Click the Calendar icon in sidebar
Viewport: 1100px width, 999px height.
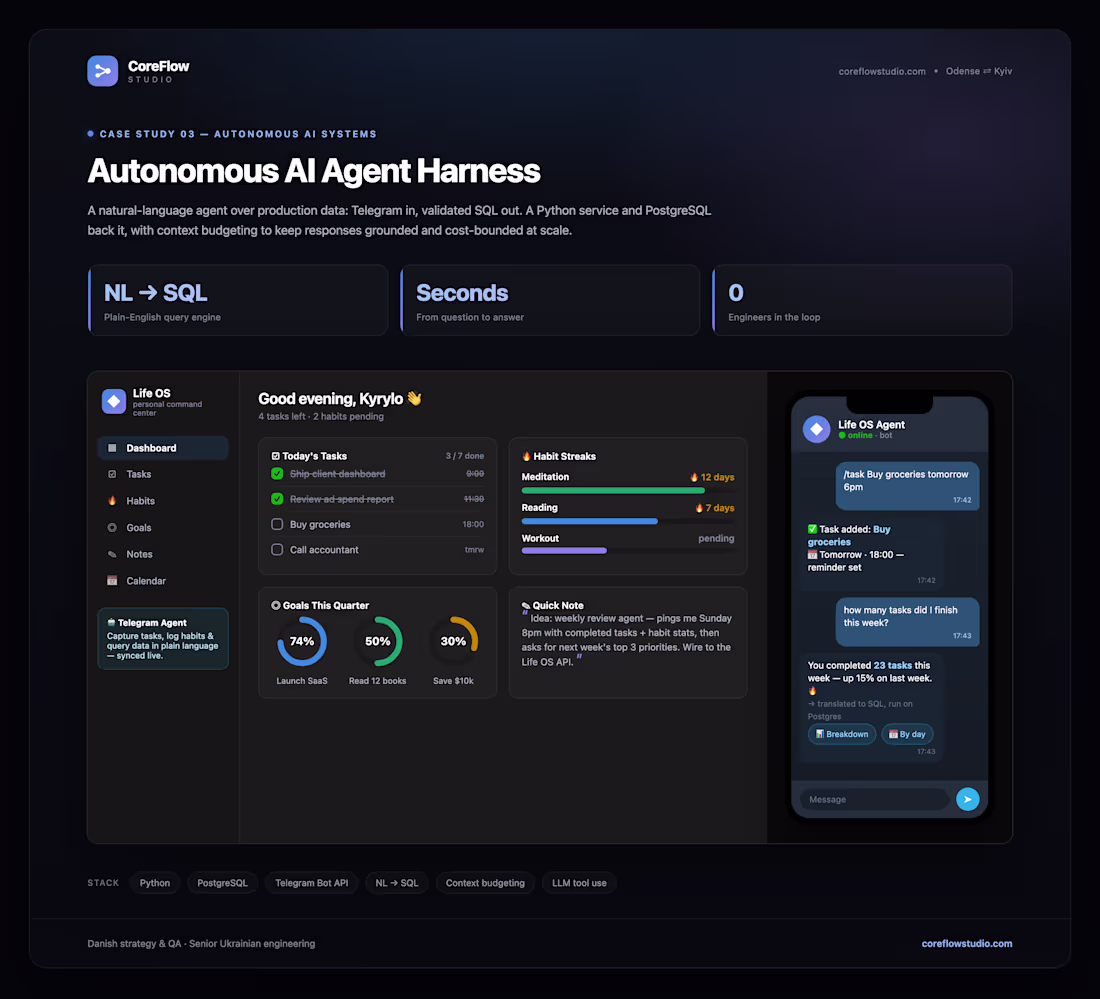click(112, 580)
